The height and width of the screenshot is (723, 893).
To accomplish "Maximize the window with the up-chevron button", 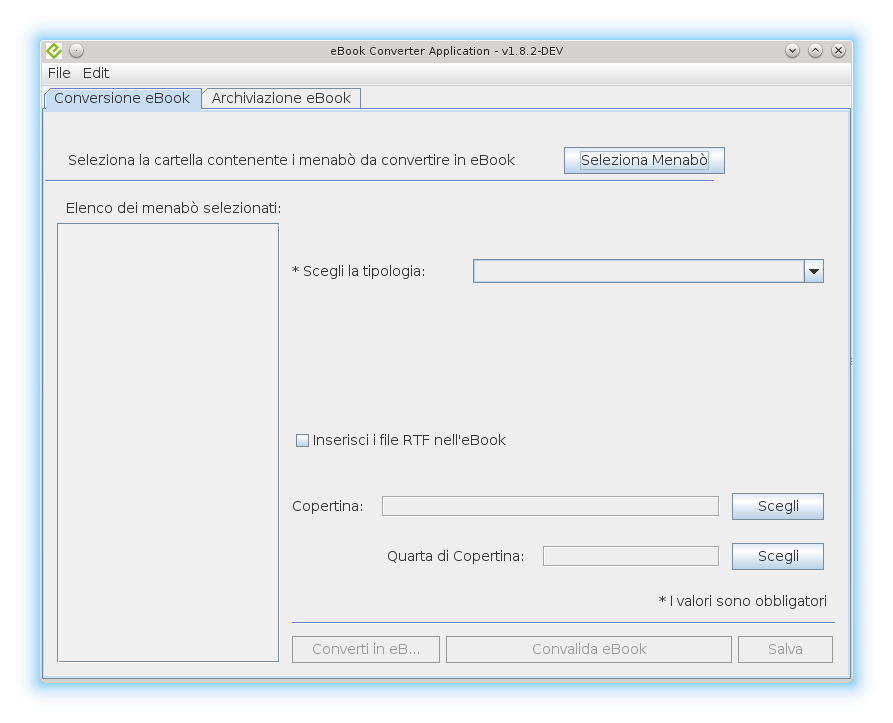I will click(816, 50).
